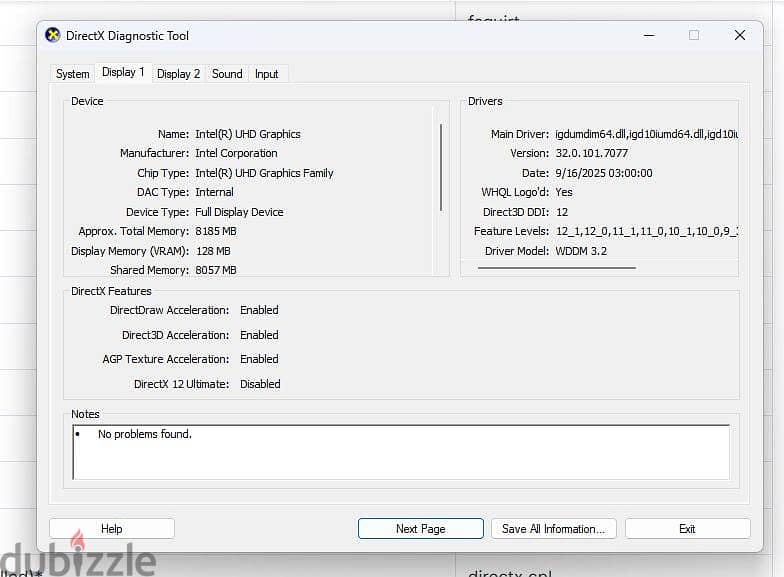Click the 'Display Memory (VRAM):' label

coord(130,251)
